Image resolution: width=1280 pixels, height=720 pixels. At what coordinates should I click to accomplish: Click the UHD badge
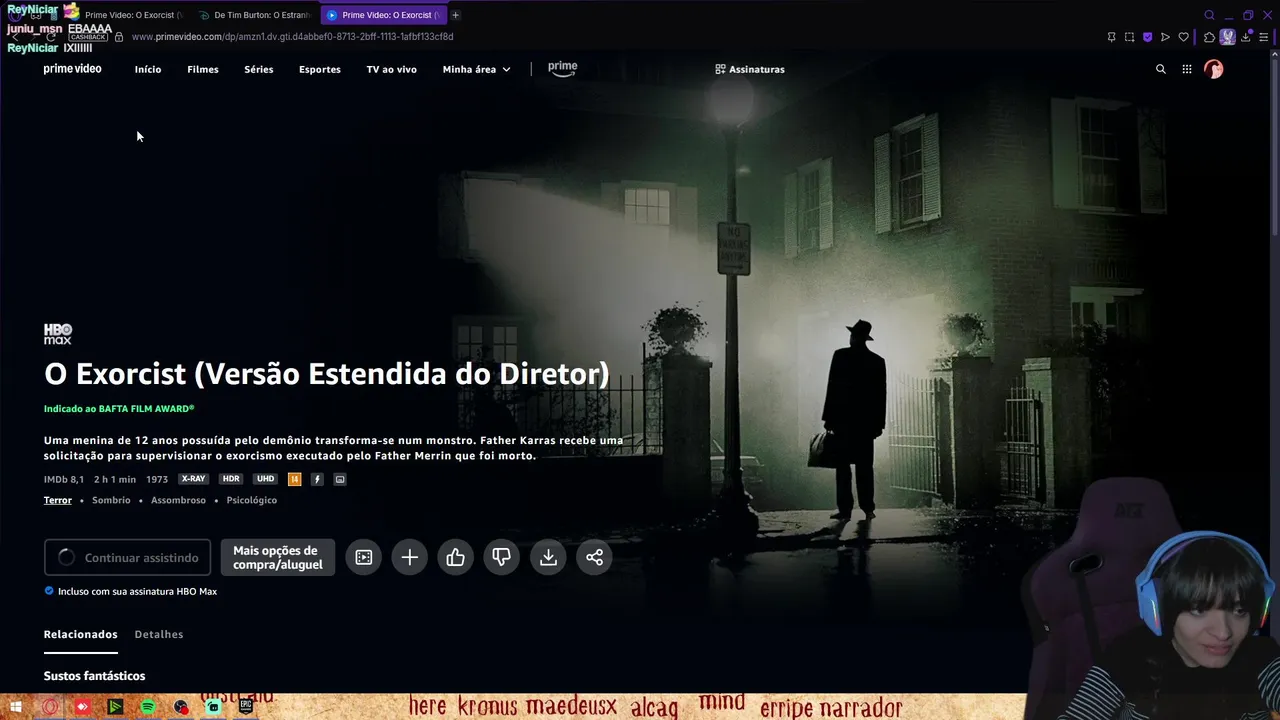tap(265, 479)
